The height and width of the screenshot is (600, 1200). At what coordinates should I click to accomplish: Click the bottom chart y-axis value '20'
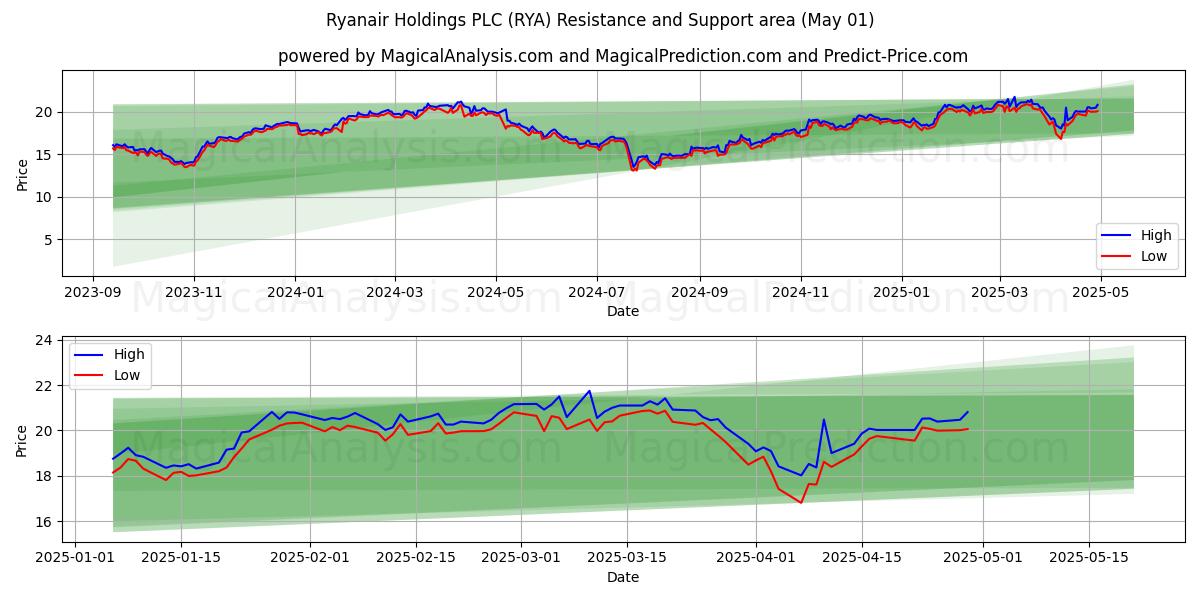[46, 431]
